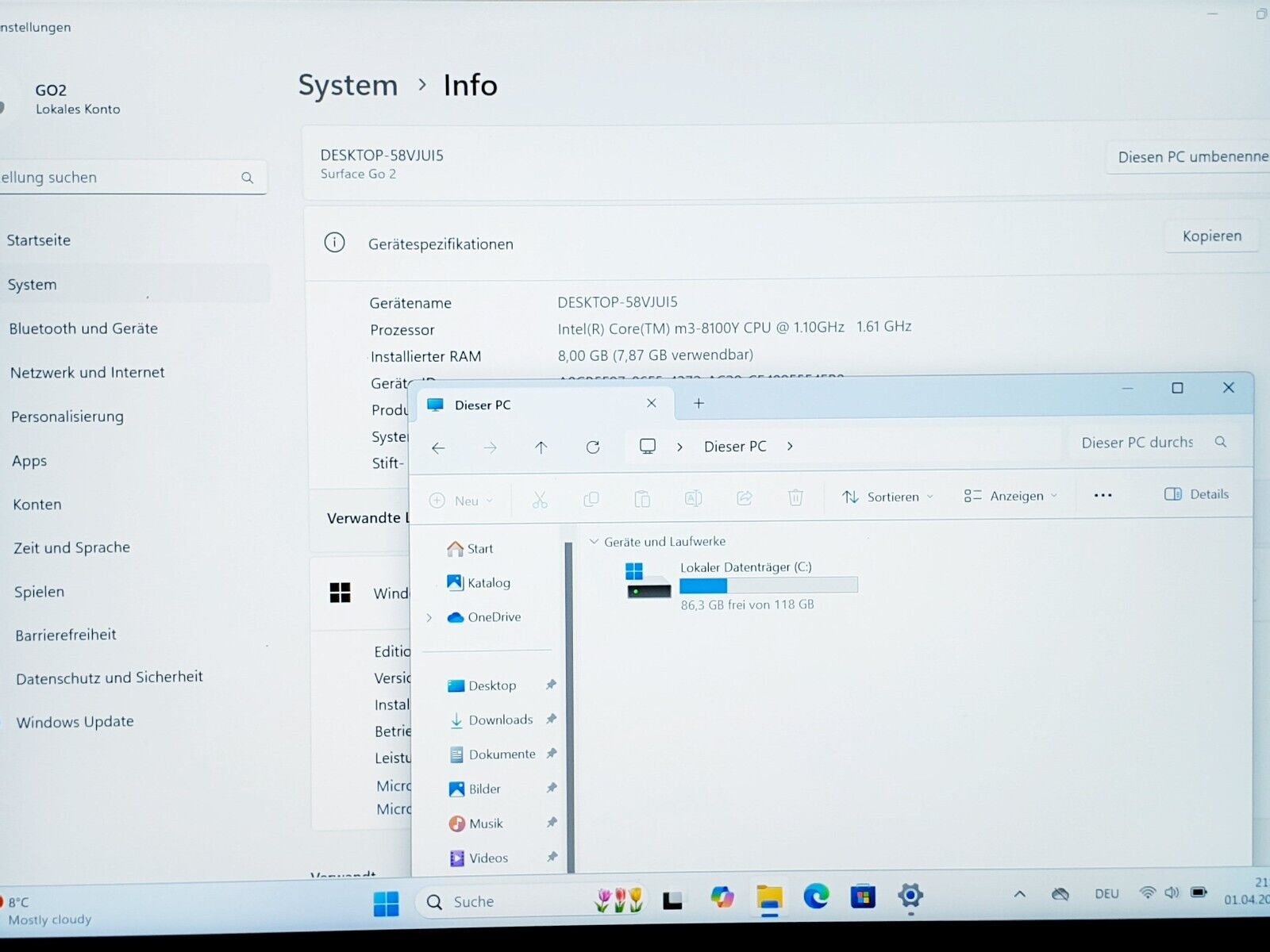The height and width of the screenshot is (952, 1270).
Task: Click the Explorer navigation pane scrollbar
Action: pyautogui.click(x=569, y=706)
